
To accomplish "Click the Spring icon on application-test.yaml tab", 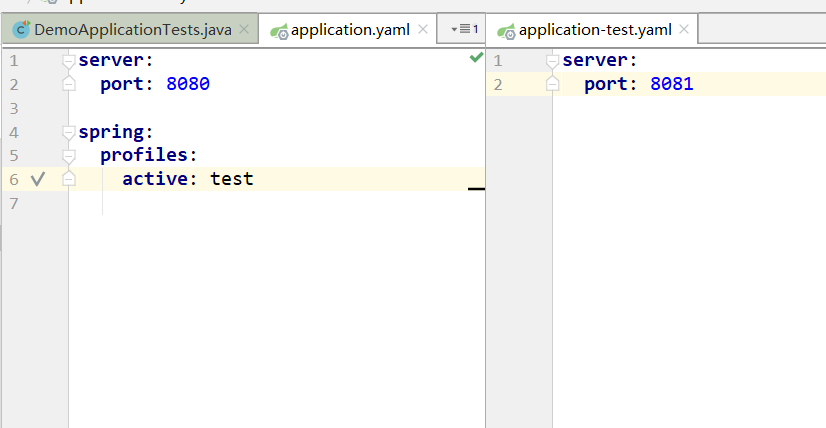I will (507, 32).
